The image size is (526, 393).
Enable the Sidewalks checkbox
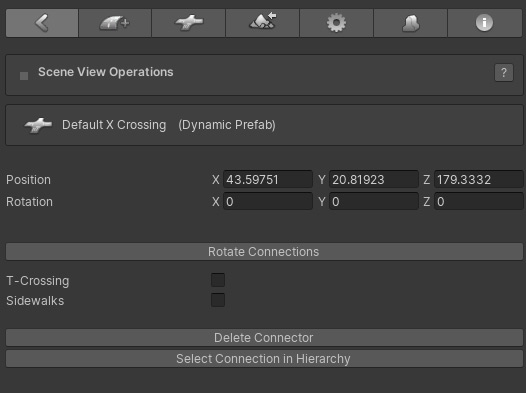pos(218,300)
